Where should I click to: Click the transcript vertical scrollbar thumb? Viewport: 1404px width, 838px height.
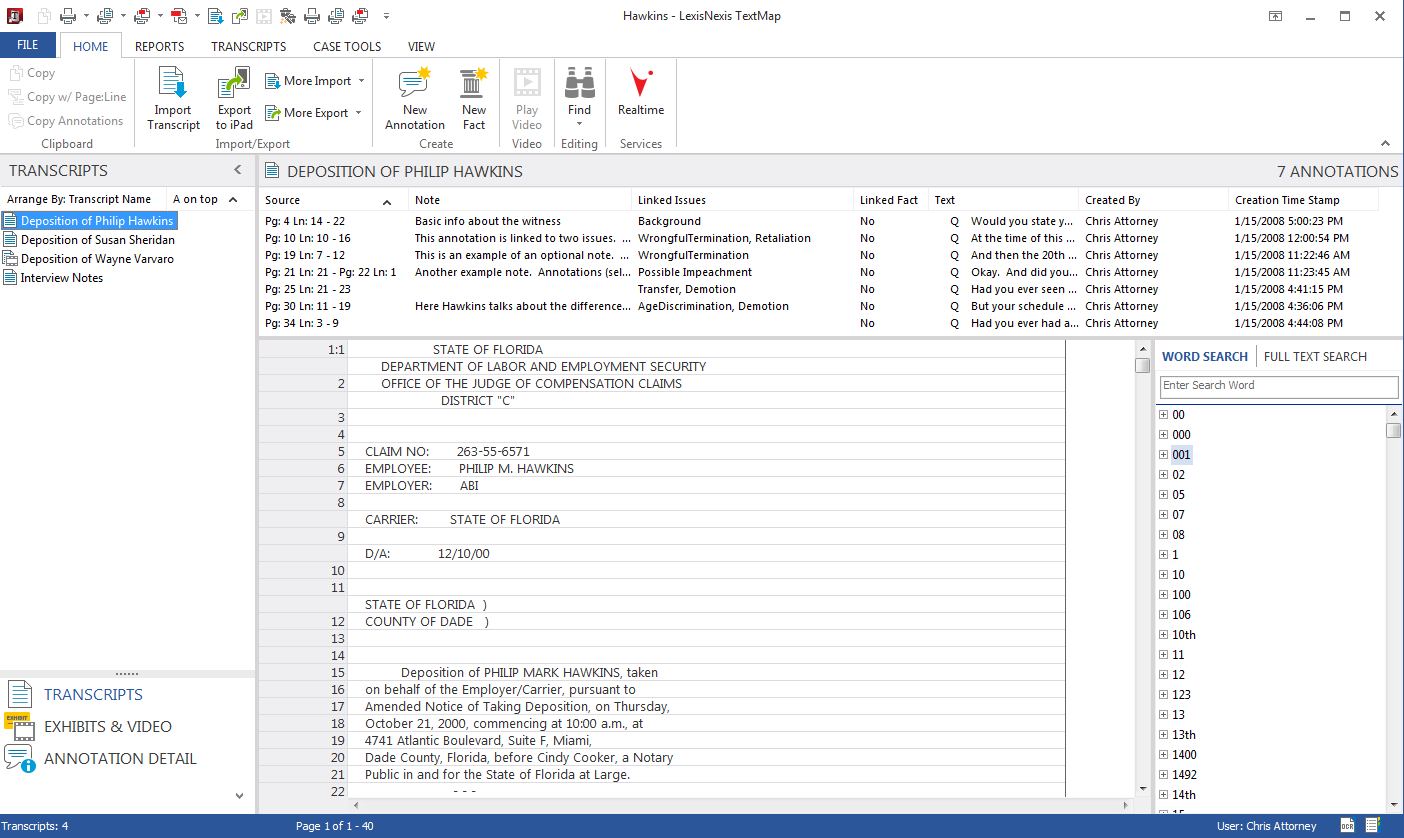(1143, 366)
